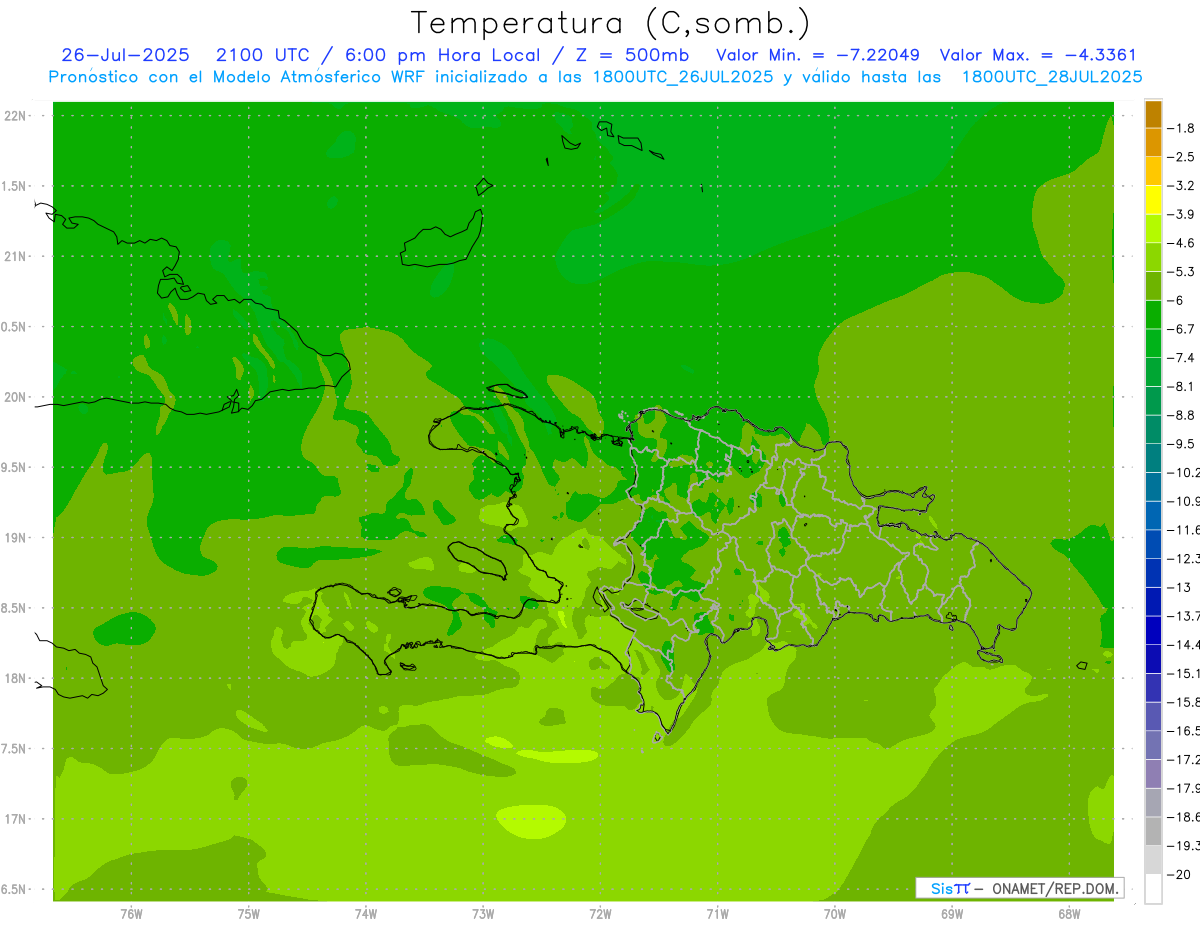
Task: Click the '70W' longitude label
Action: 835,914
